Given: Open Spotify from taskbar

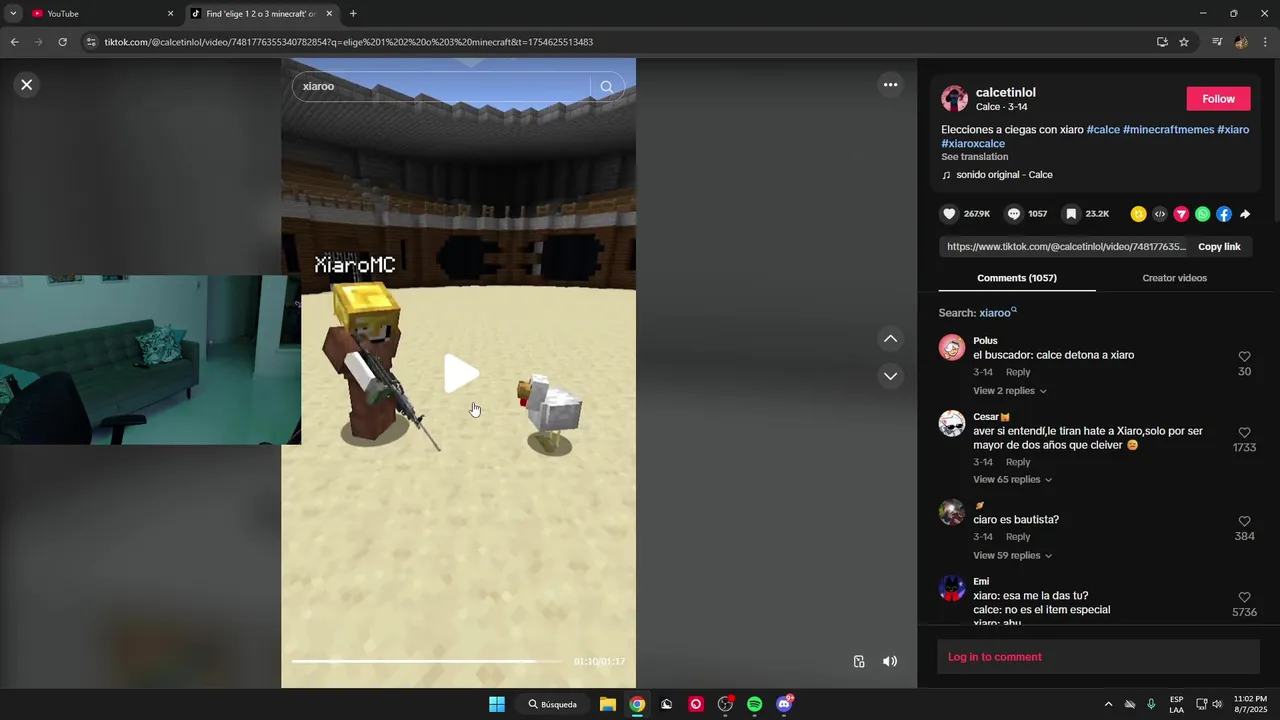Looking at the screenshot, I should coord(755,704).
